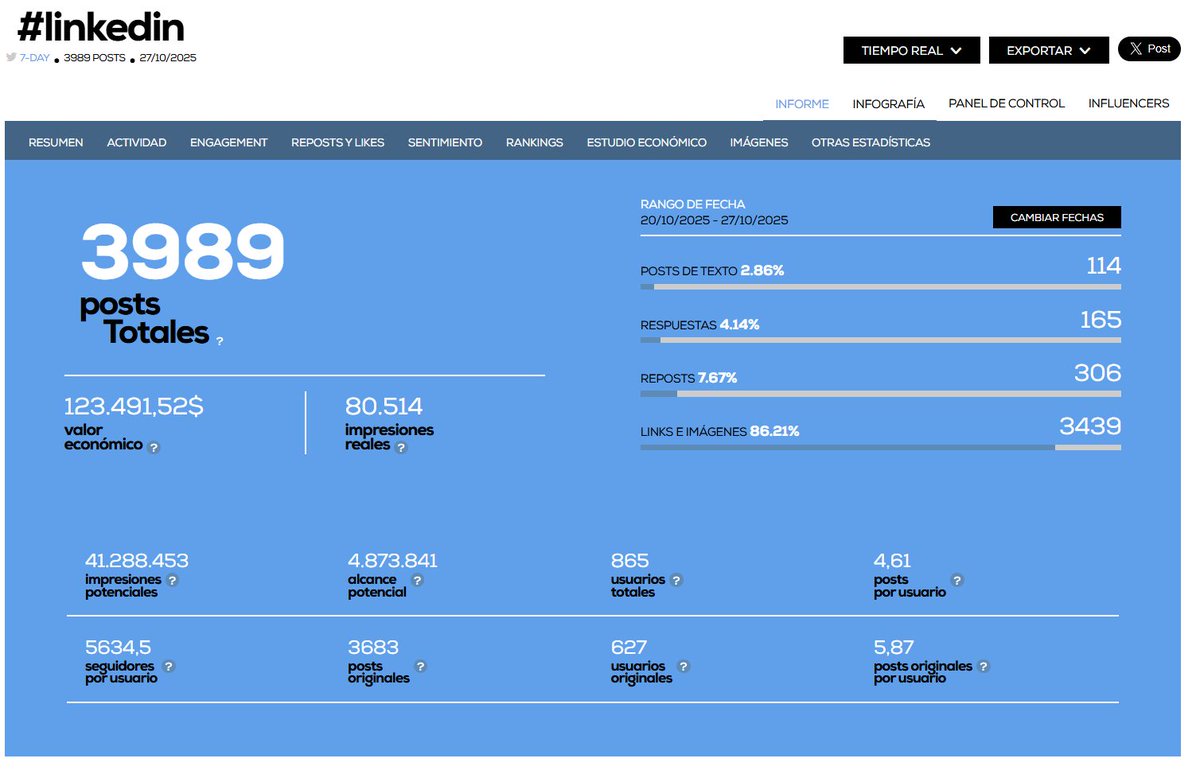Click LINKS E IMÁGENES progress bar
Screen dimensions: 1200x770
coord(880,448)
